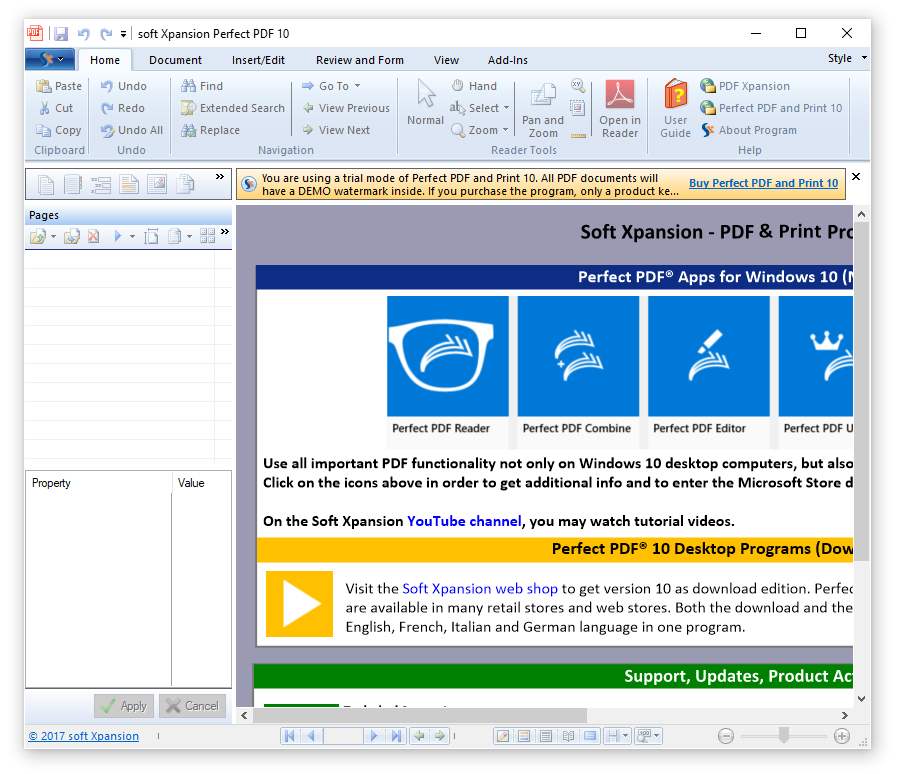The image size is (913, 774).
Task: Switch to the Insert/Edit tab
Action: [258, 60]
